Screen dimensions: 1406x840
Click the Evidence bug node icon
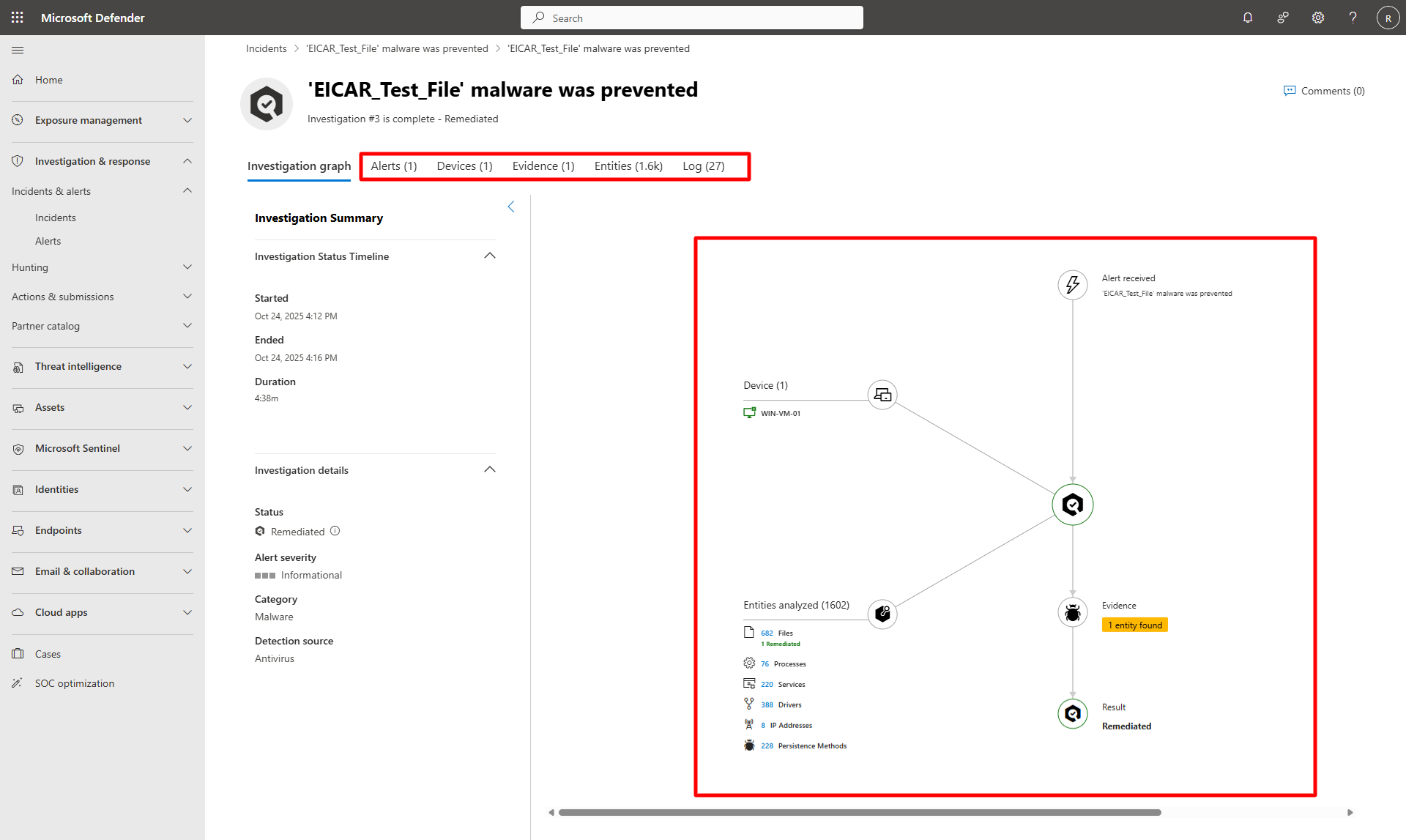1073,612
